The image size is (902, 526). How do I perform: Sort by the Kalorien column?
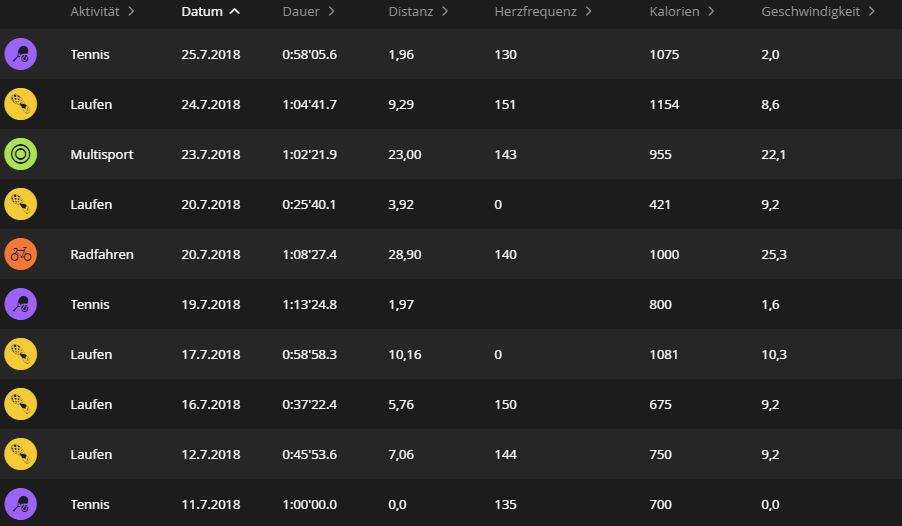[x=681, y=11]
